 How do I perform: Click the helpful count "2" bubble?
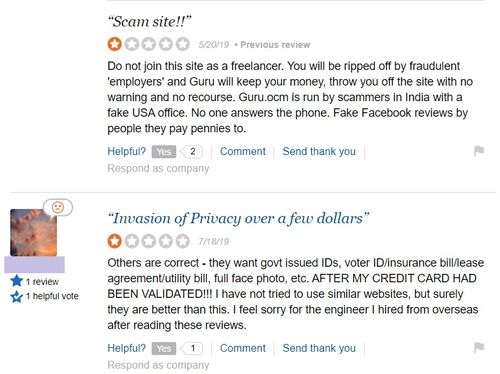192,152
